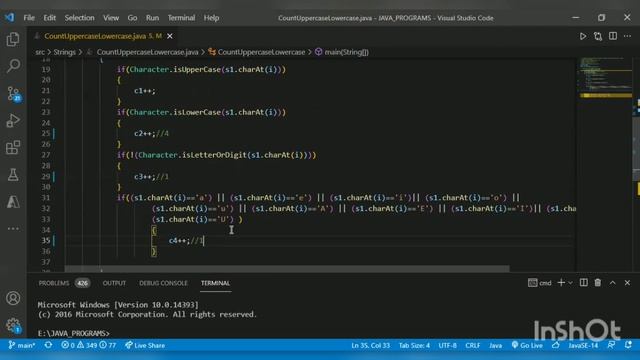640x360 pixels.
Task: Open the File menu
Action: (29, 18)
